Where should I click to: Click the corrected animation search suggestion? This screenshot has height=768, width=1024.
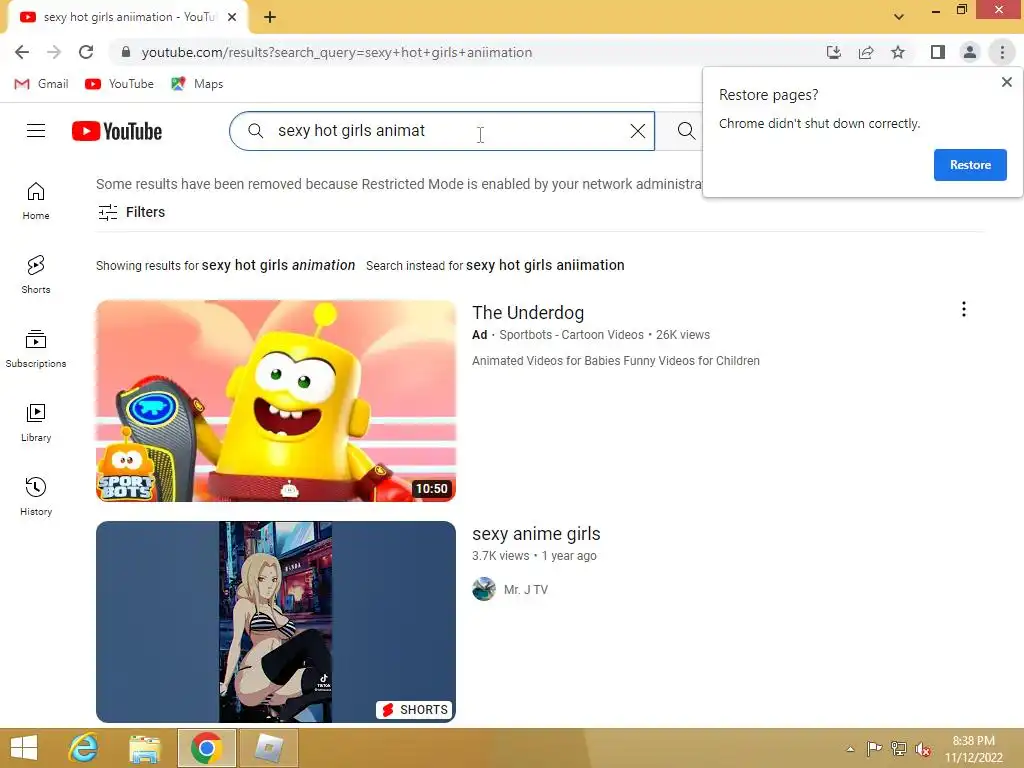pyautogui.click(x=278, y=265)
